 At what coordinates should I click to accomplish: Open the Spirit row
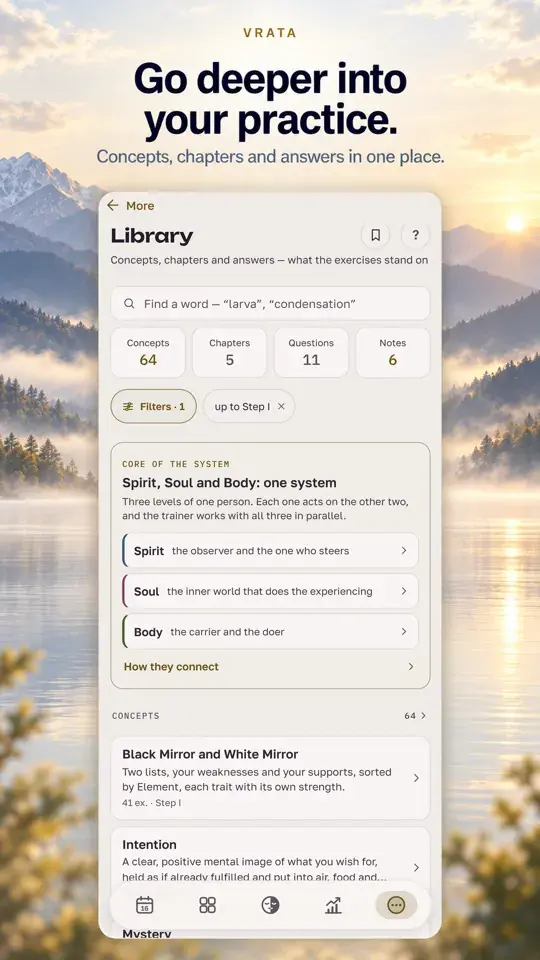click(270, 550)
